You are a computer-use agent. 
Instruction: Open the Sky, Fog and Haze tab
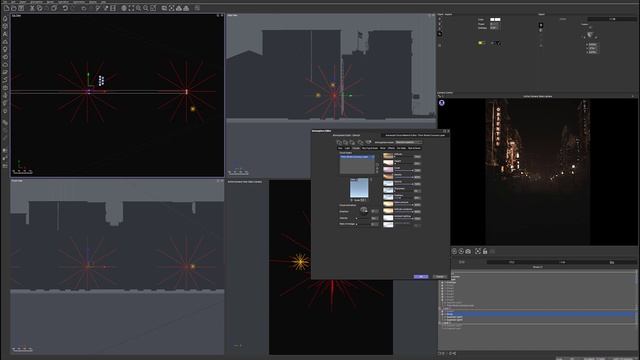click(x=370, y=148)
